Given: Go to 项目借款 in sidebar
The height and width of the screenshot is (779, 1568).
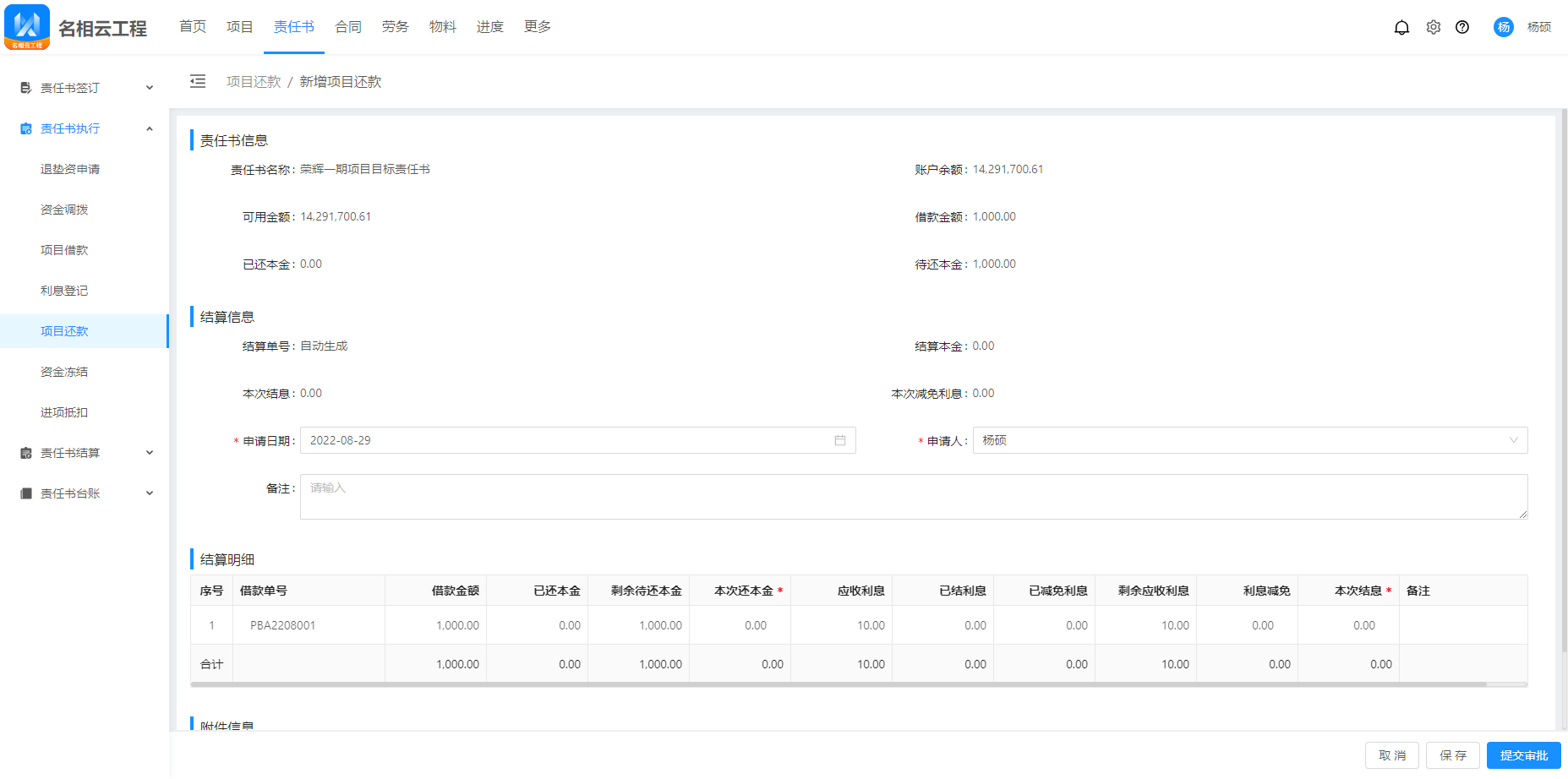Looking at the screenshot, I should tap(85, 250).
